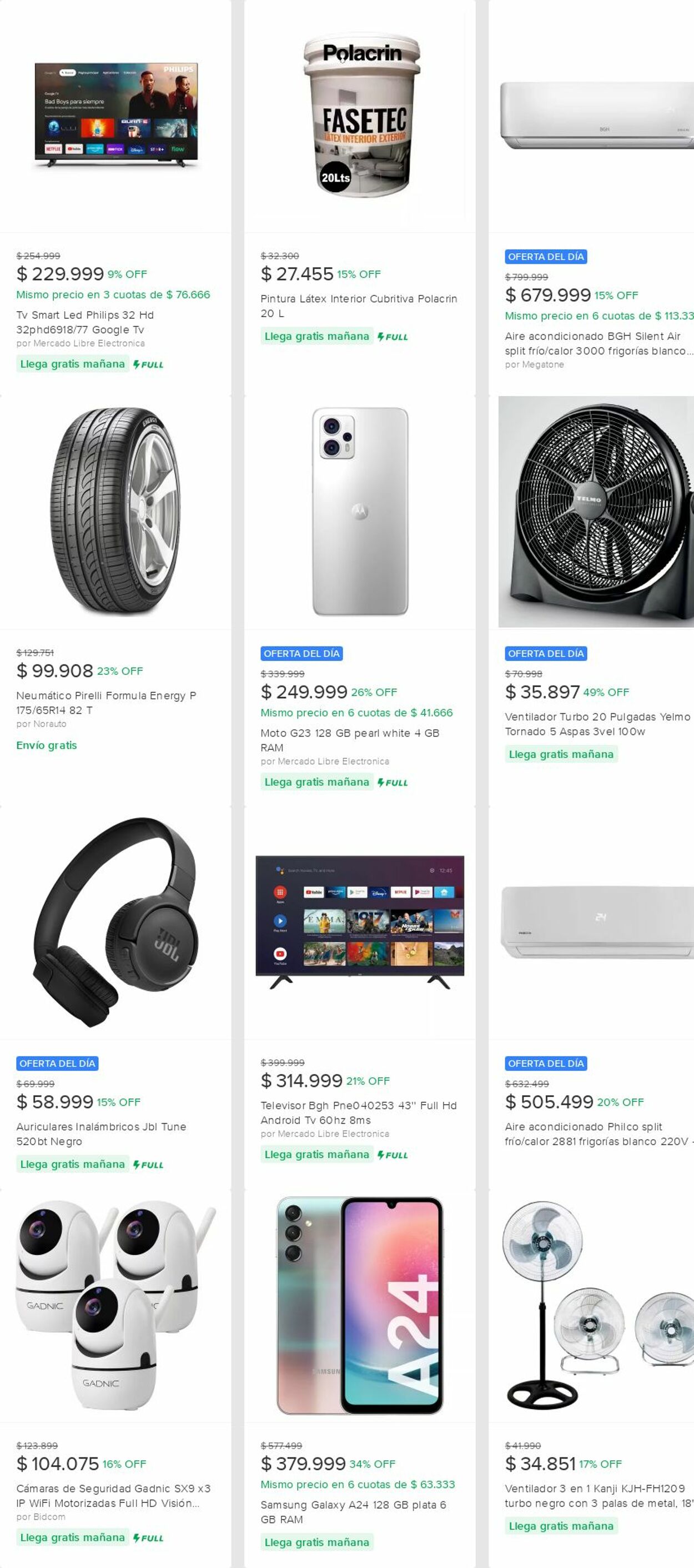
Task: Click Samsung A24 installment offer text
Action: pyautogui.click(x=358, y=1484)
